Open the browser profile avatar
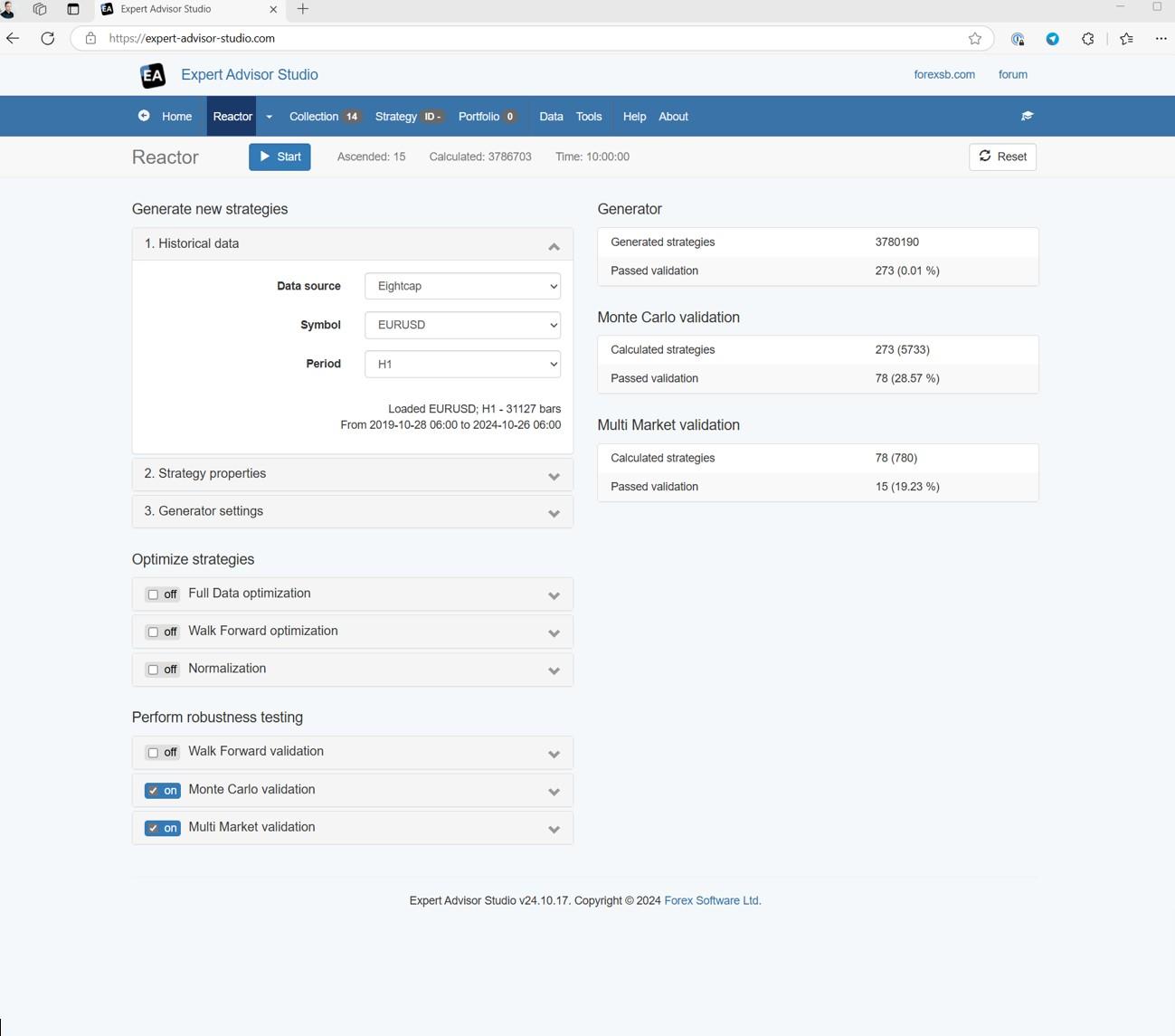 (8, 9)
